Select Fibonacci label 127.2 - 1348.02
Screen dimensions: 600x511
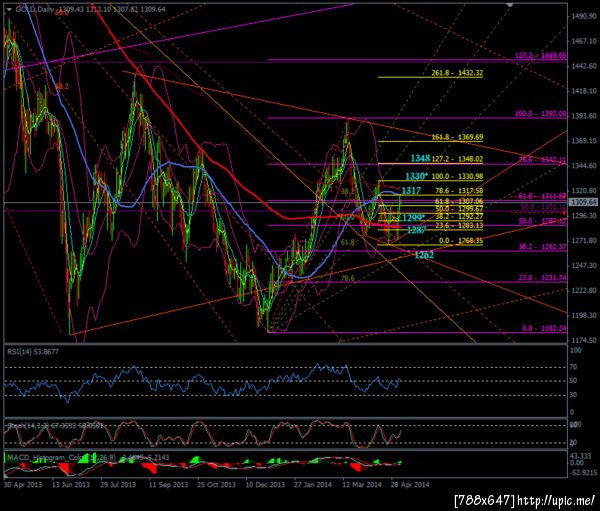pyautogui.click(x=457, y=159)
